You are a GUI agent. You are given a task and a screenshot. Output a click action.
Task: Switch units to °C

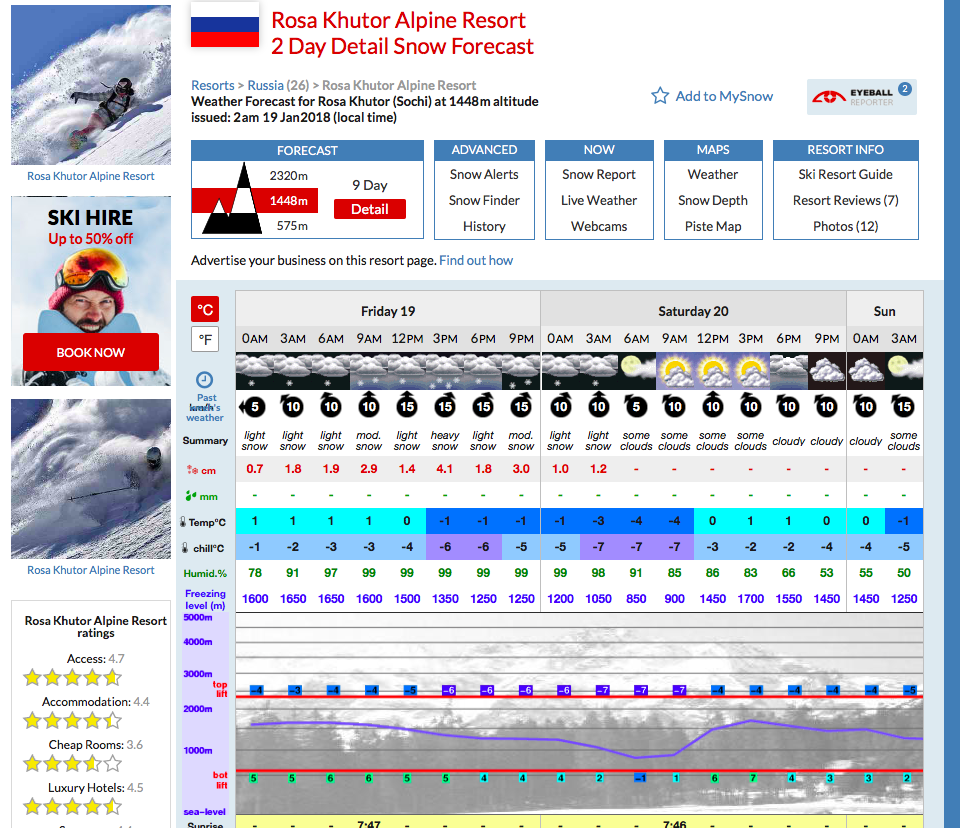[x=205, y=309]
